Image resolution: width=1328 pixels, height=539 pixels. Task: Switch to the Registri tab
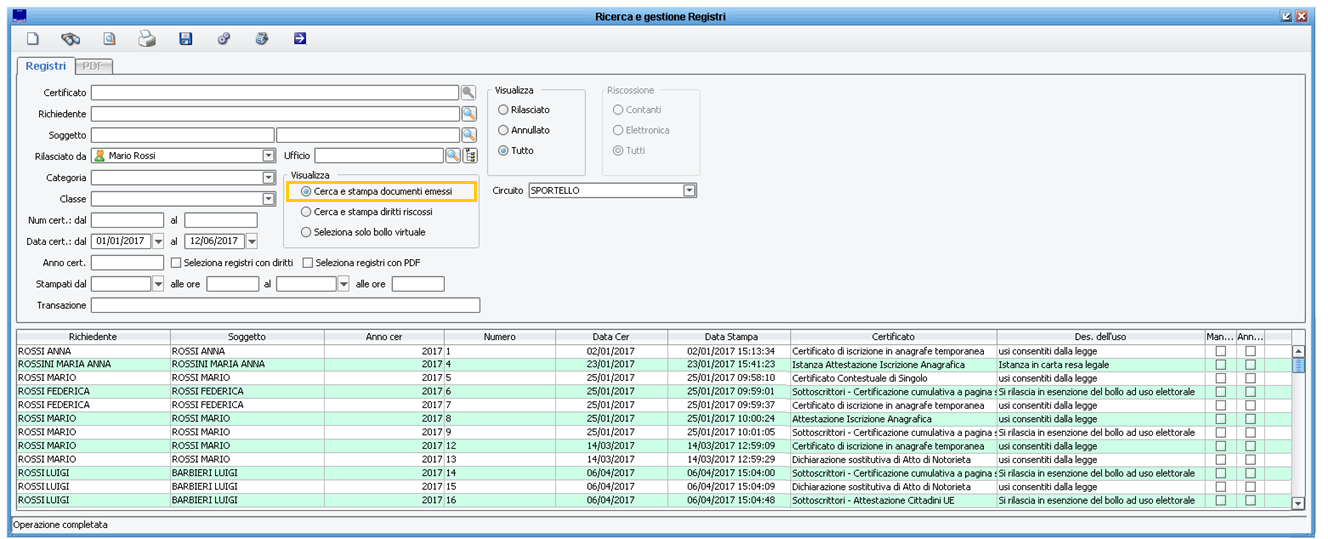tap(46, 66)
